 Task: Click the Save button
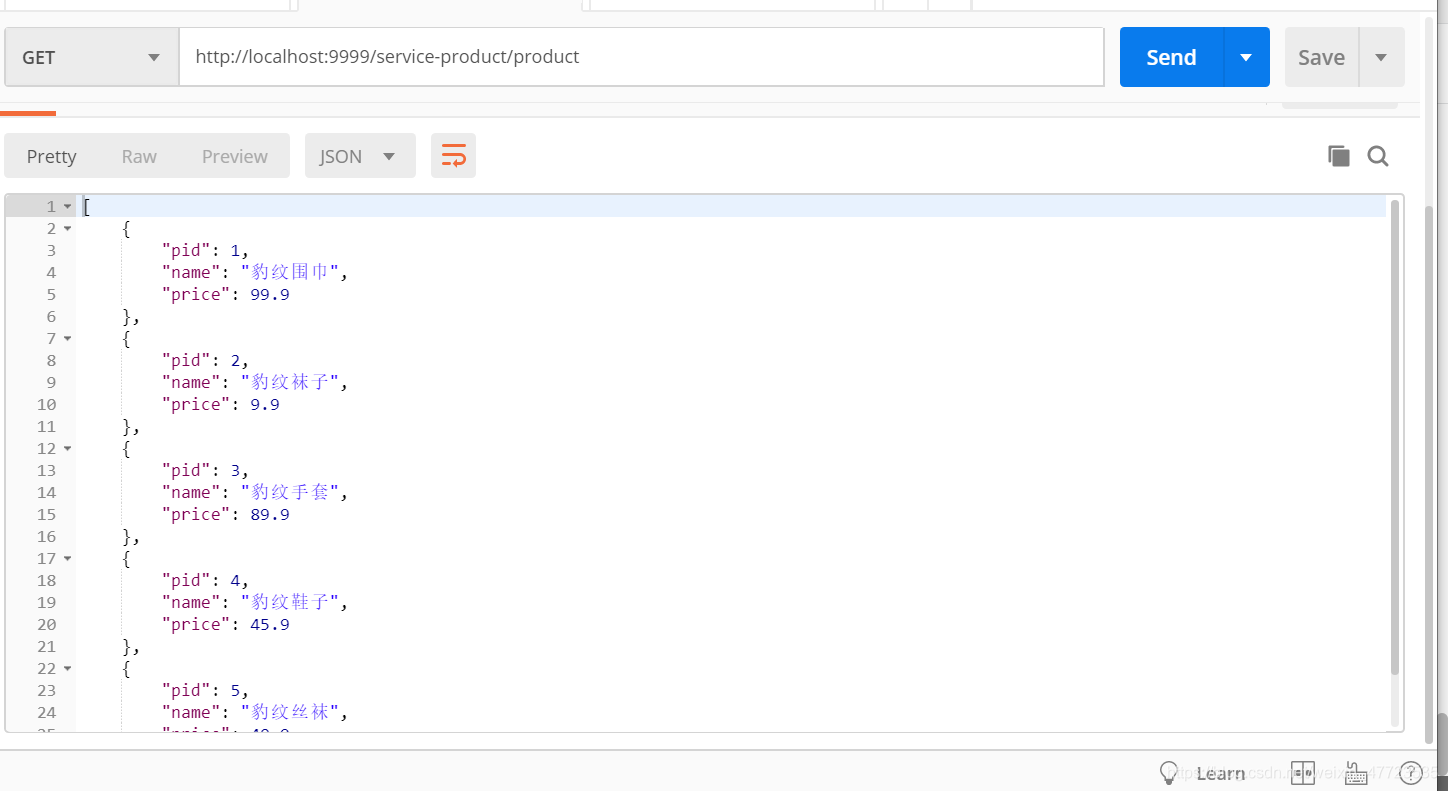click(1321, 57)
